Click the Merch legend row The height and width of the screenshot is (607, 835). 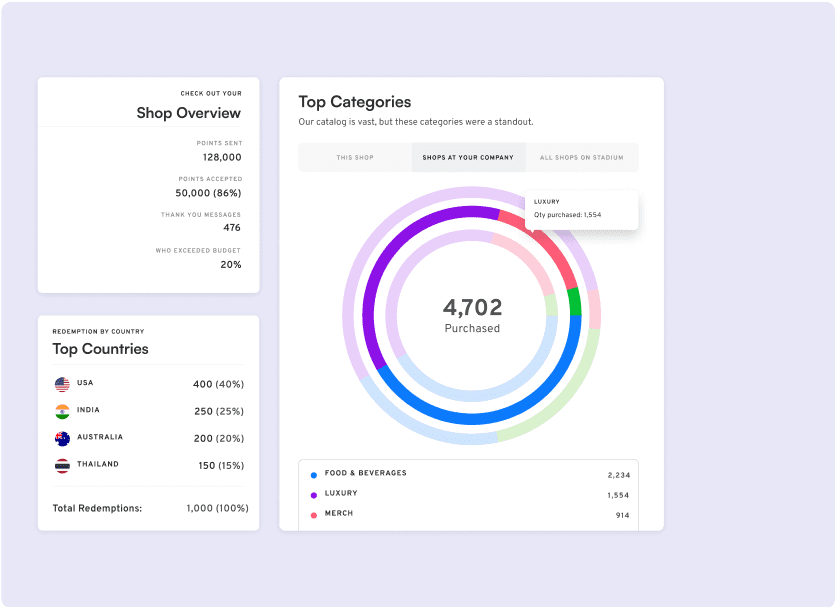coord(468,513)
